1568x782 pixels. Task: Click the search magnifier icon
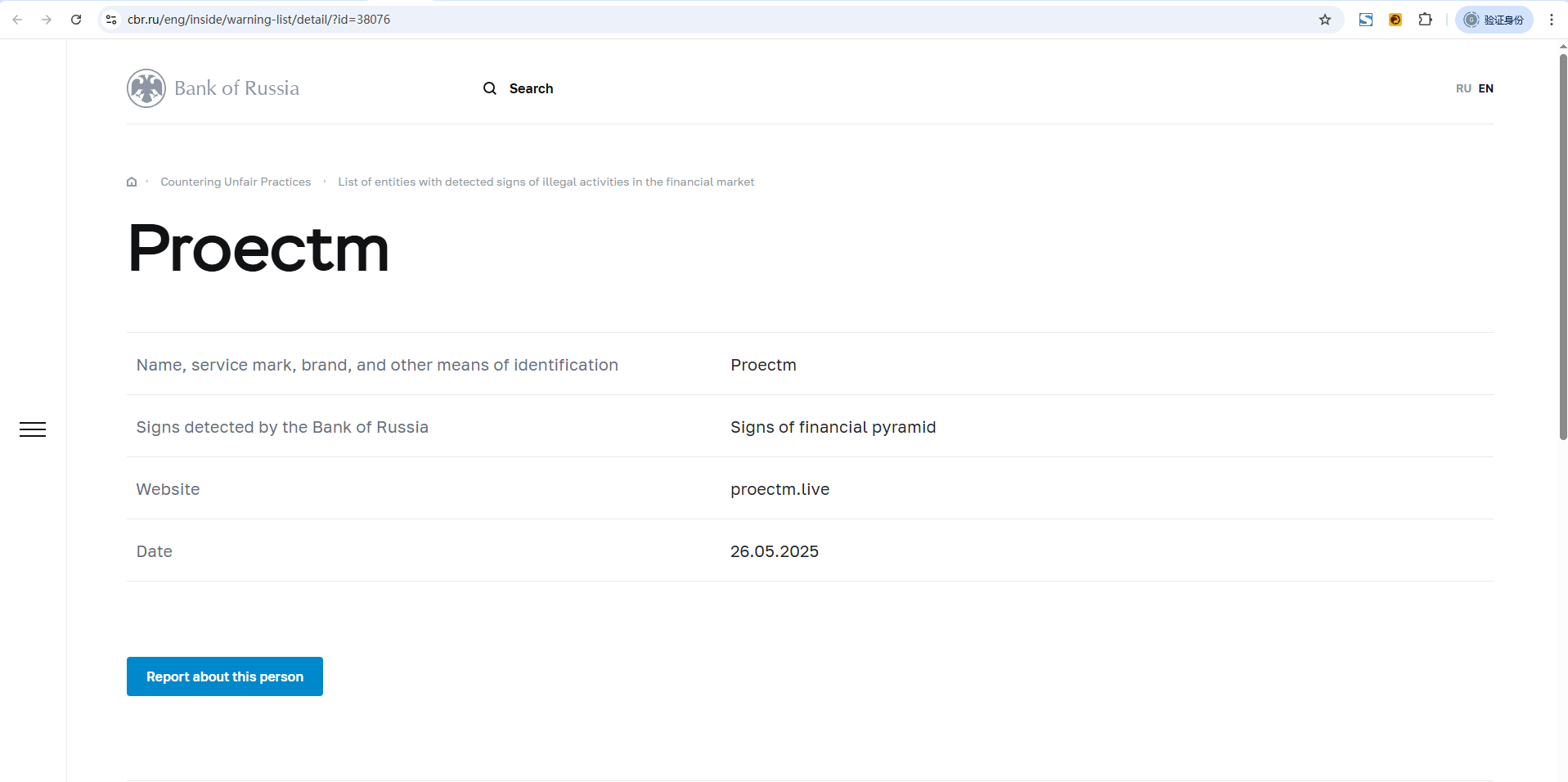(490, 88)
